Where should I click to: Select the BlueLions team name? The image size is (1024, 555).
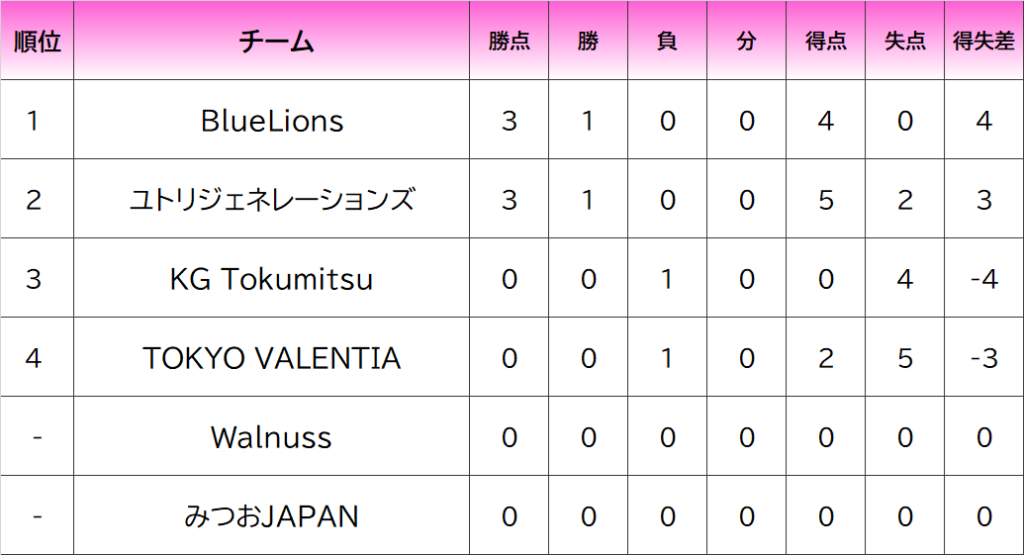pyautogui.click(x=272, y=121)
